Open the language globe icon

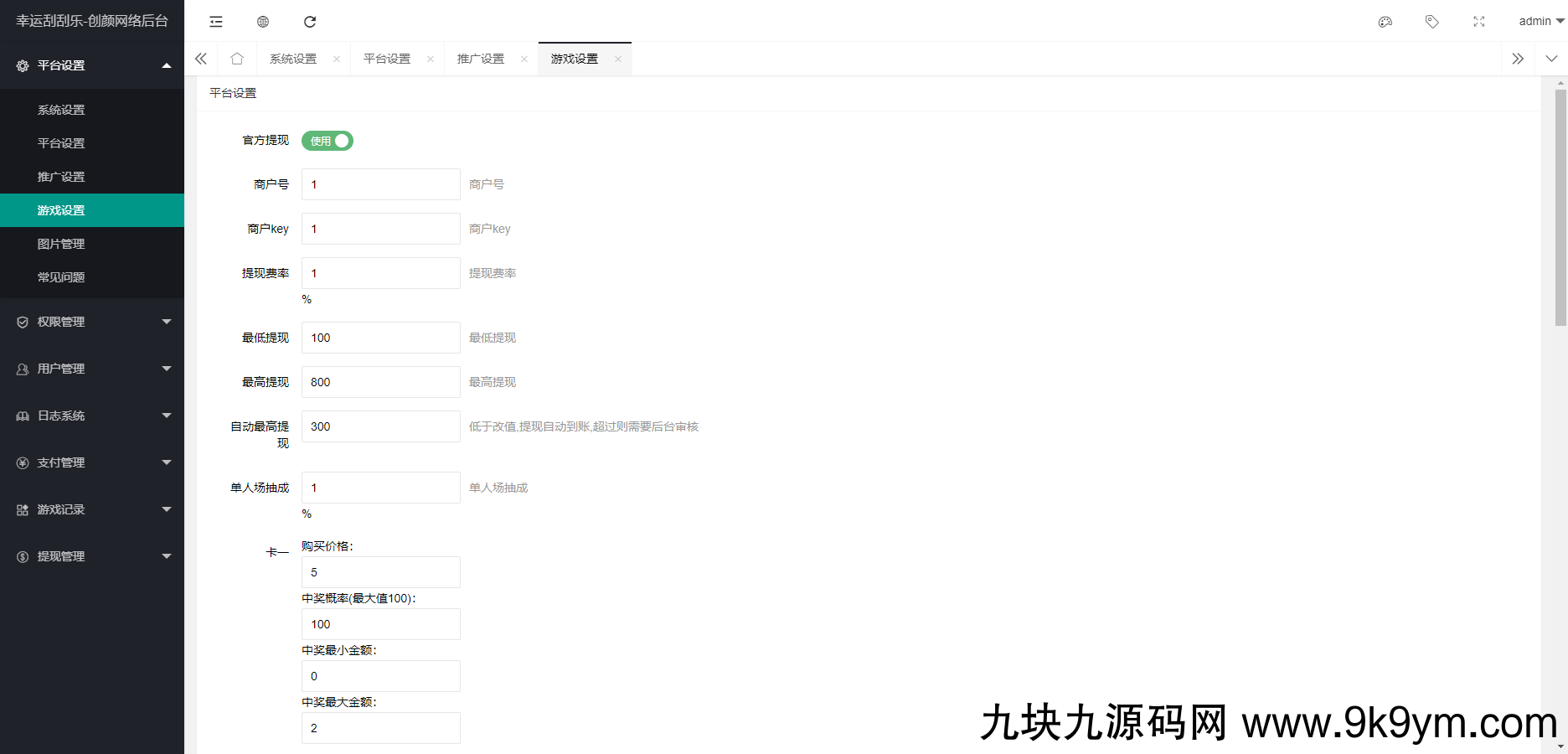click(262, 21)
